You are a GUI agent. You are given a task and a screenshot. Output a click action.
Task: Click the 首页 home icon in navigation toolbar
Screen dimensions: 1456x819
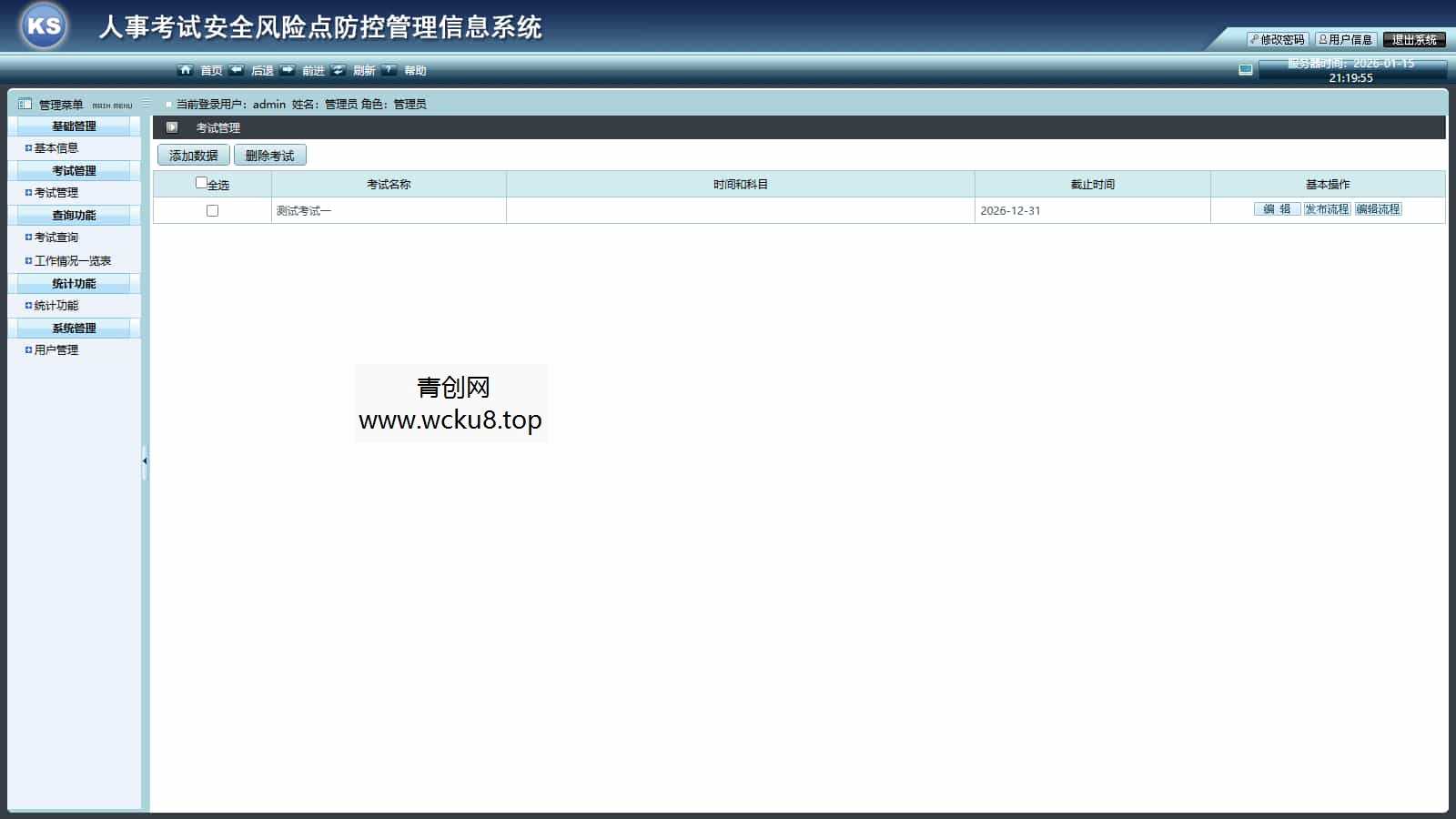coord(187,69)
